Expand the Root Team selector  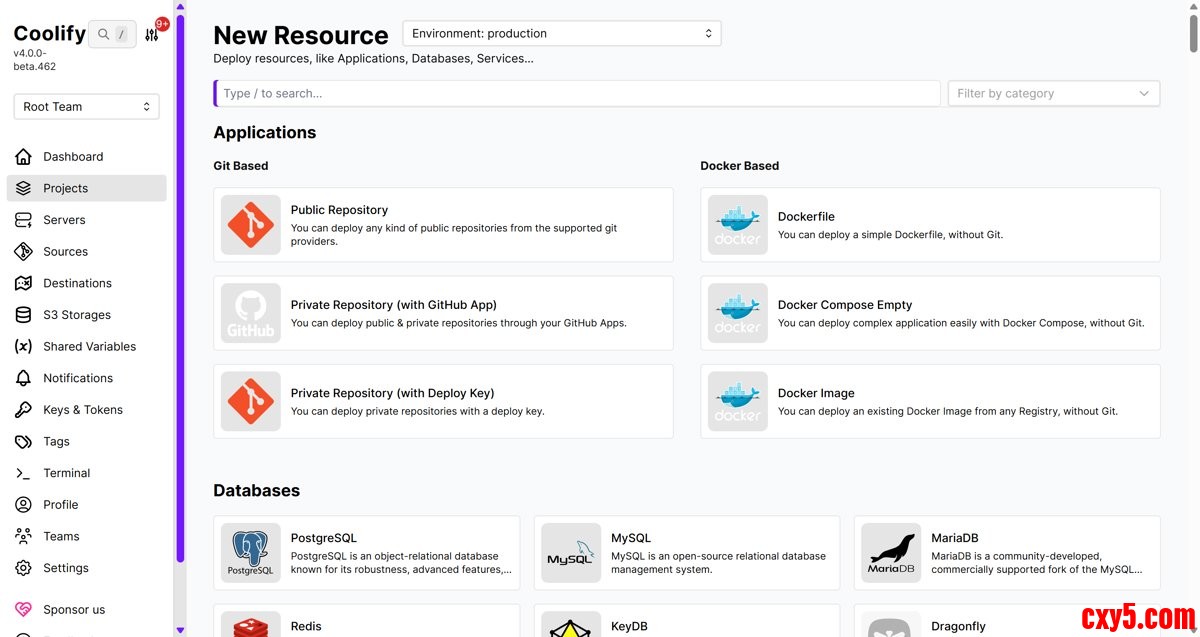86,107
